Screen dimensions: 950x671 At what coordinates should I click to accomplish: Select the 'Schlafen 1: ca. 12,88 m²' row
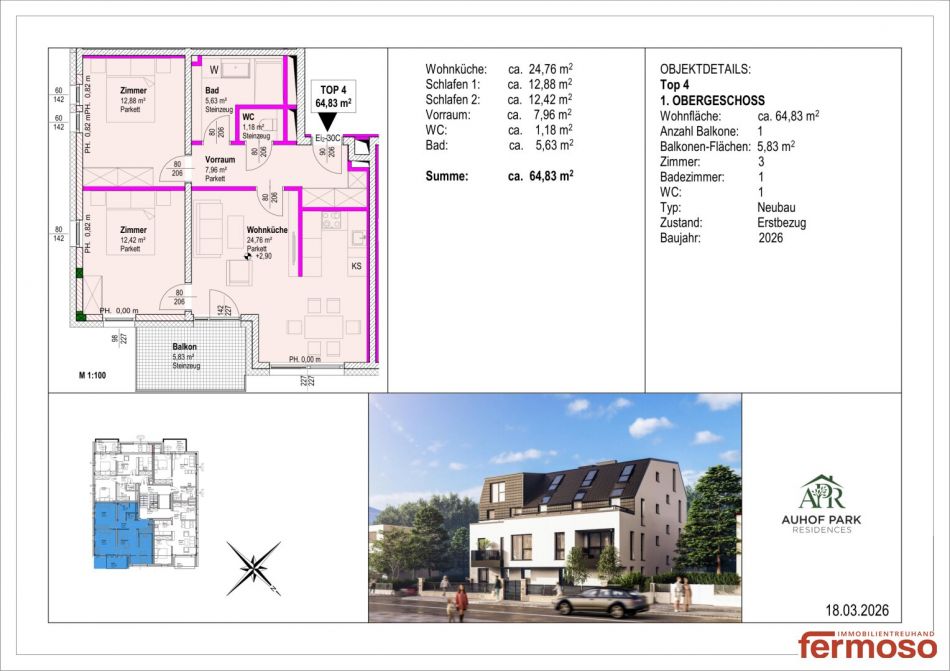[x=499, y=84]
